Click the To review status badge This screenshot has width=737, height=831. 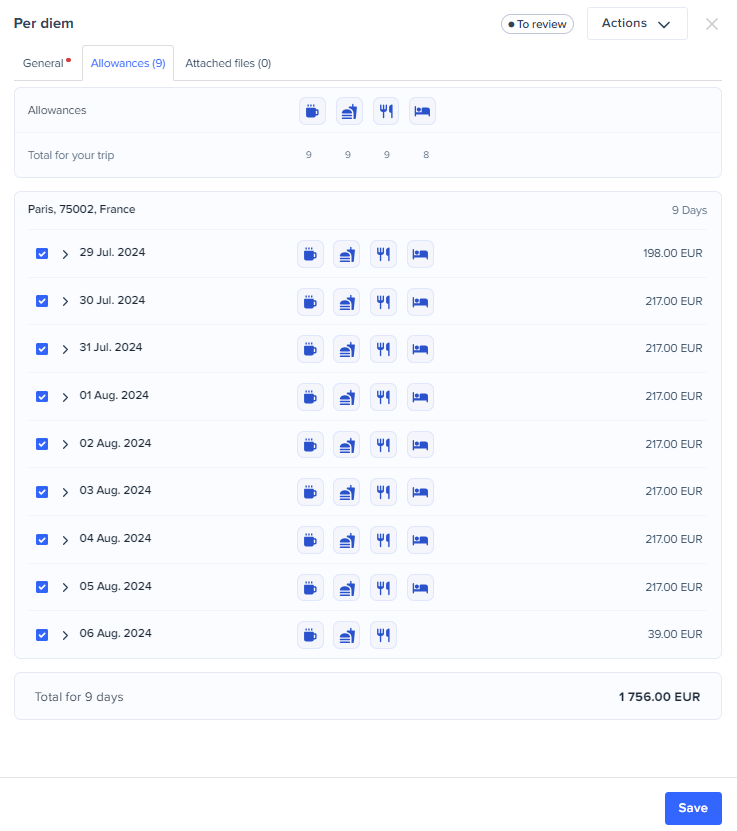point(537,24)
